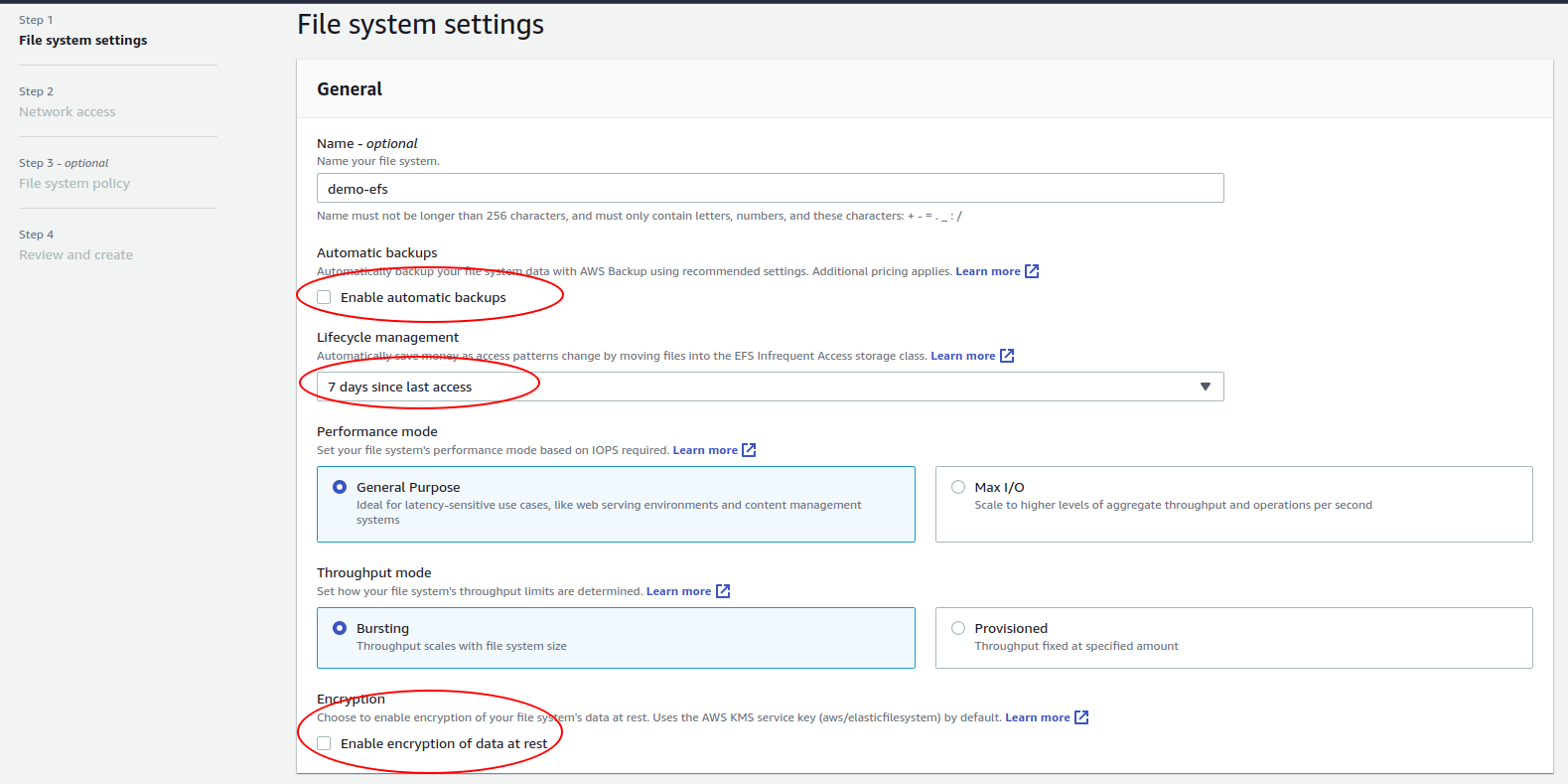Click the 'Enable encryption of data at rest' label
The width and height of the screenshot is (1568, 784).
[444, 743]
